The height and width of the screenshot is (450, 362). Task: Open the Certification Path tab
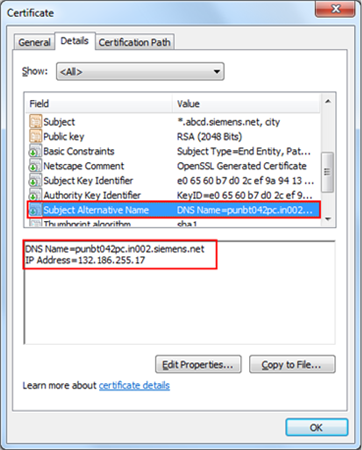pos(135,42)
